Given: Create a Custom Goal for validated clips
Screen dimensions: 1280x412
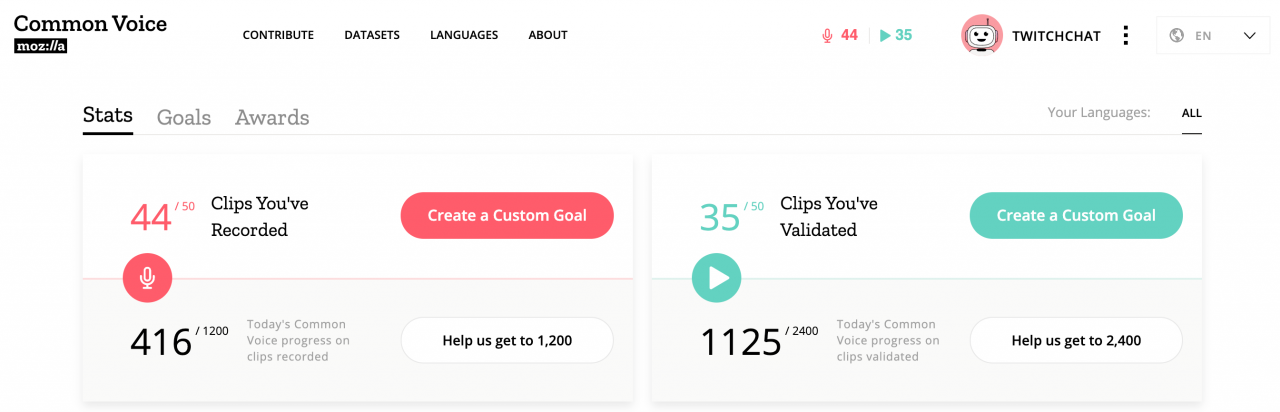Looking at the screenshot, I should click(1076, 215).
